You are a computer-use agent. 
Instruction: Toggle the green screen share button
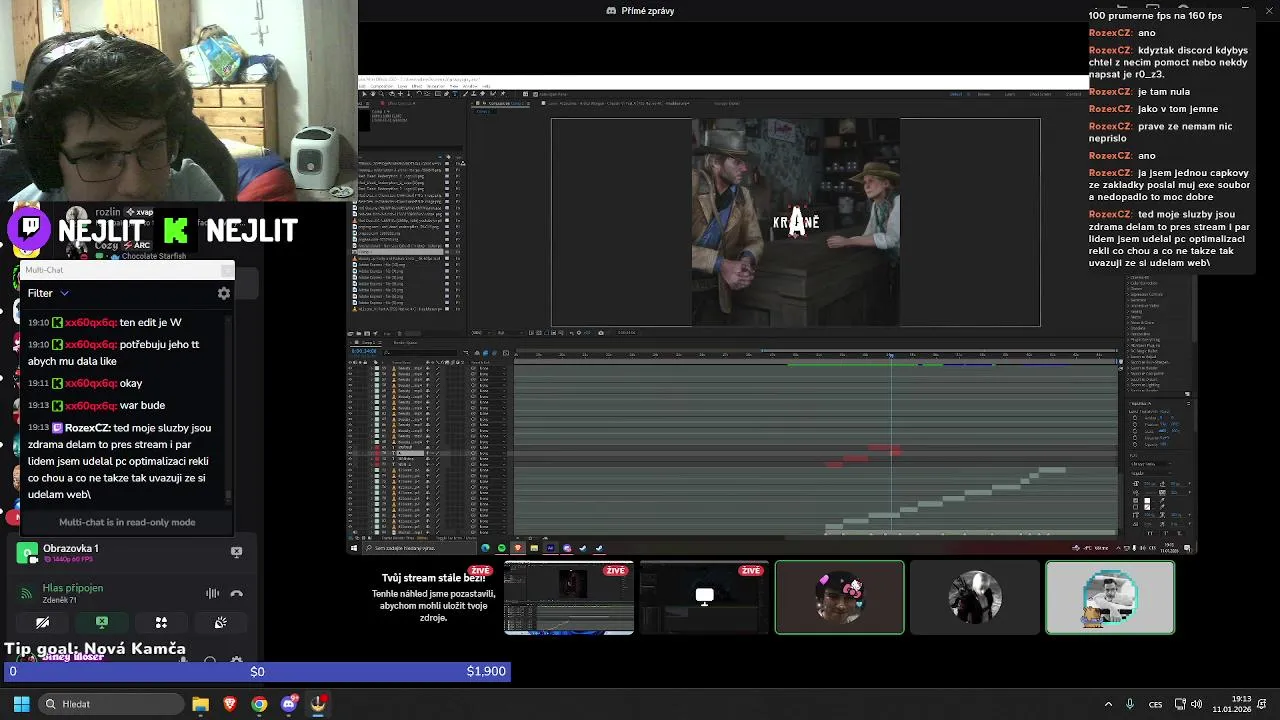point(101,622)
